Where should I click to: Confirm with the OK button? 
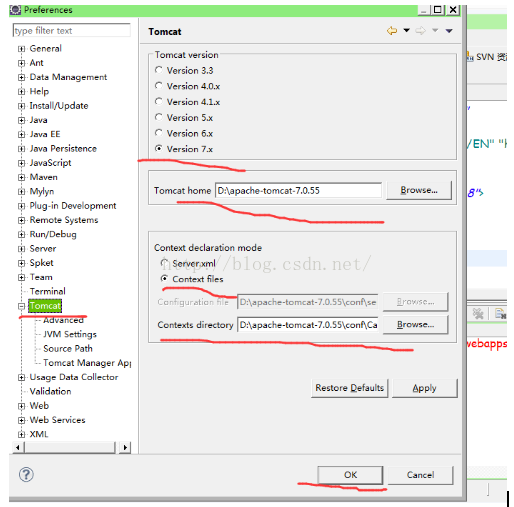coord(350,475)
